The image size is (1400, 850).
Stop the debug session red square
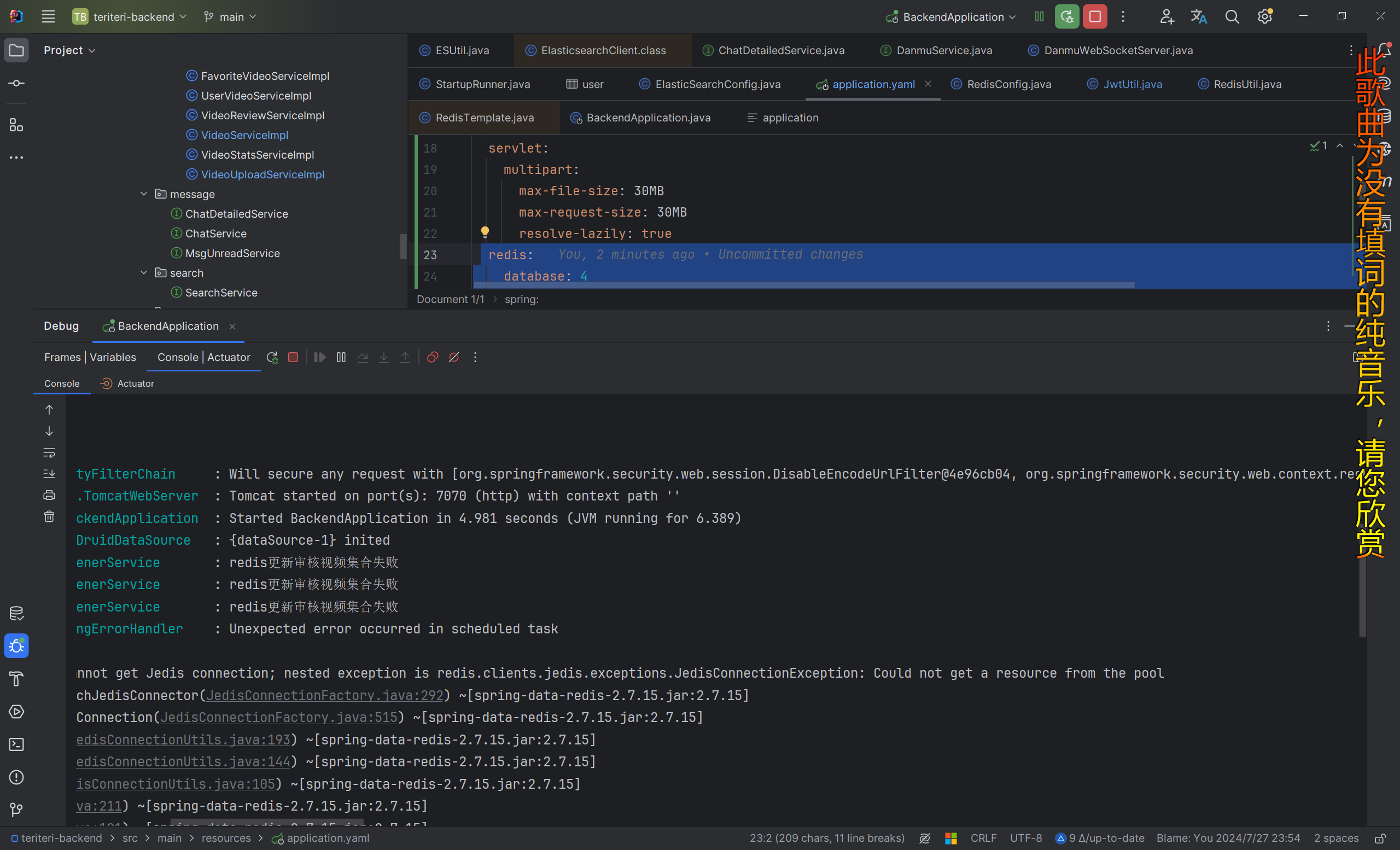click(x=293, y=357)
